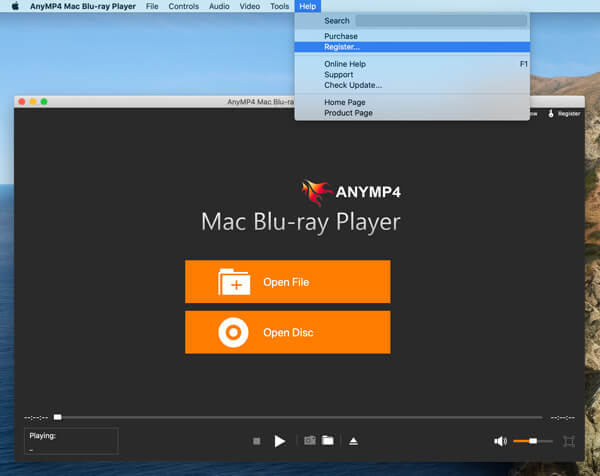
Task: Adjust the orange volume slider
Action: tap(532, 441)
